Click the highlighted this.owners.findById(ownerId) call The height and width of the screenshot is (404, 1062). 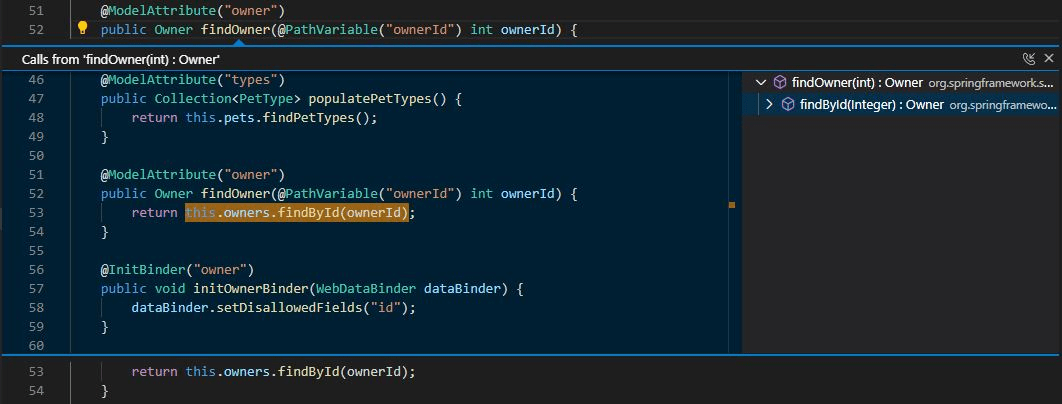coord(297,213)
